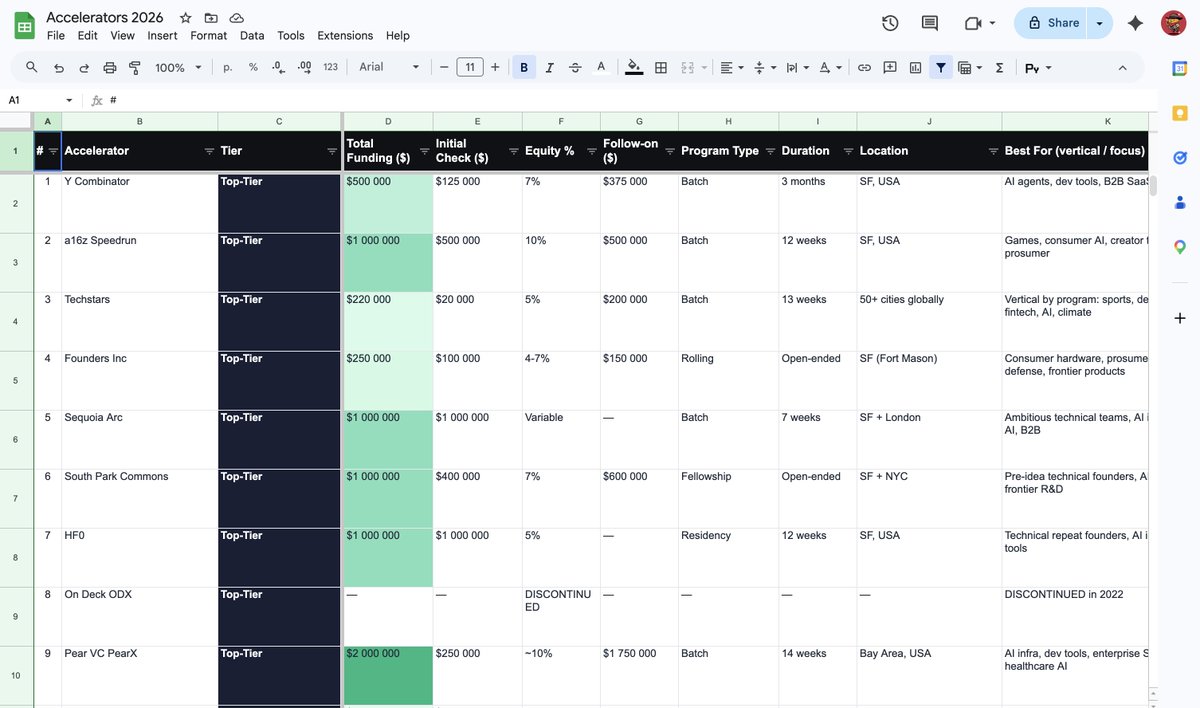1200x708 pixels.
Task: Expand the Share options arrow
Action: click(x=1100, y=23)
